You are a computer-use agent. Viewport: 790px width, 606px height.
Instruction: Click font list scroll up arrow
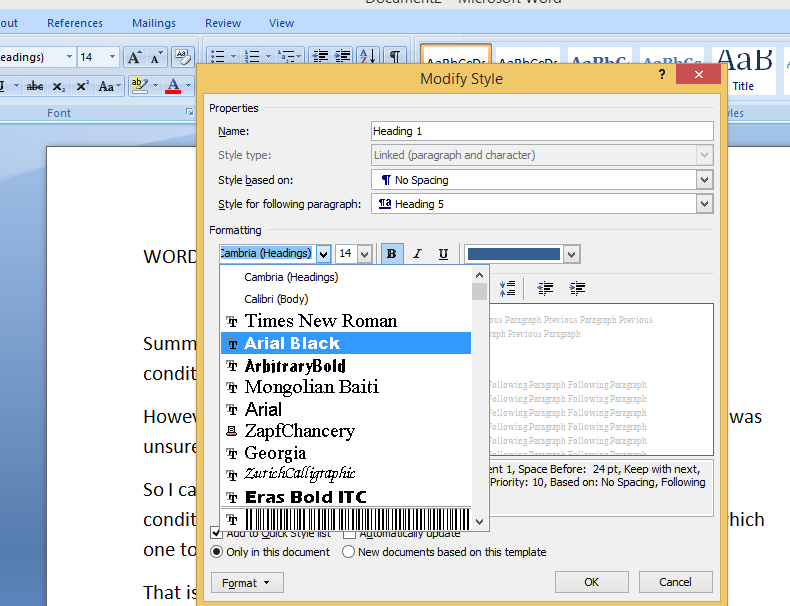click(480, 275)
